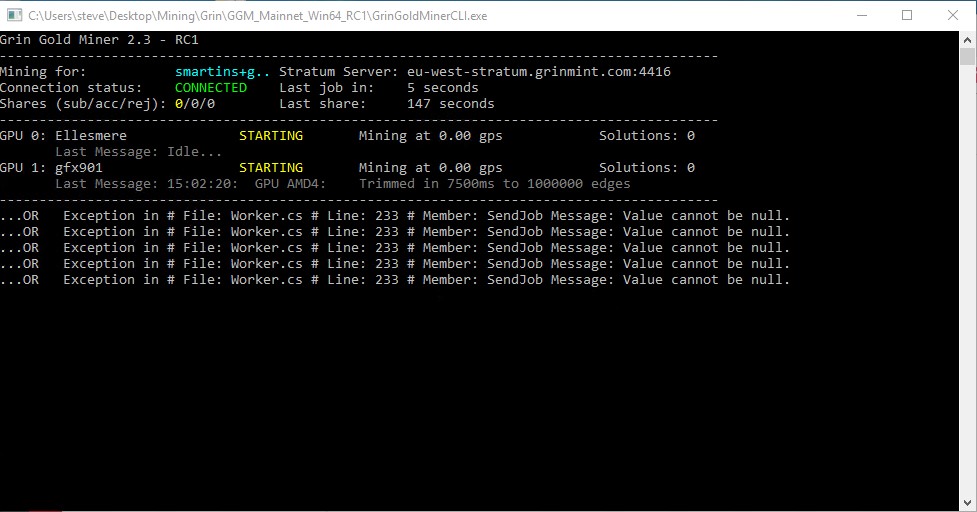The width and height of the screenshot is (977, 512).
Task: Click the '147 seconds' last share value
Action: point(450,103)
